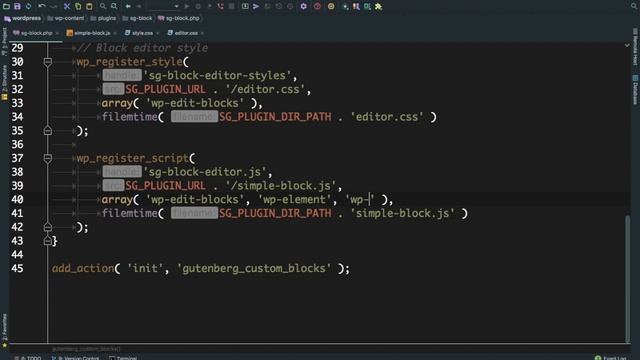
Task: Click the red phone debug-listen icon
Action: tap(220, 6)
